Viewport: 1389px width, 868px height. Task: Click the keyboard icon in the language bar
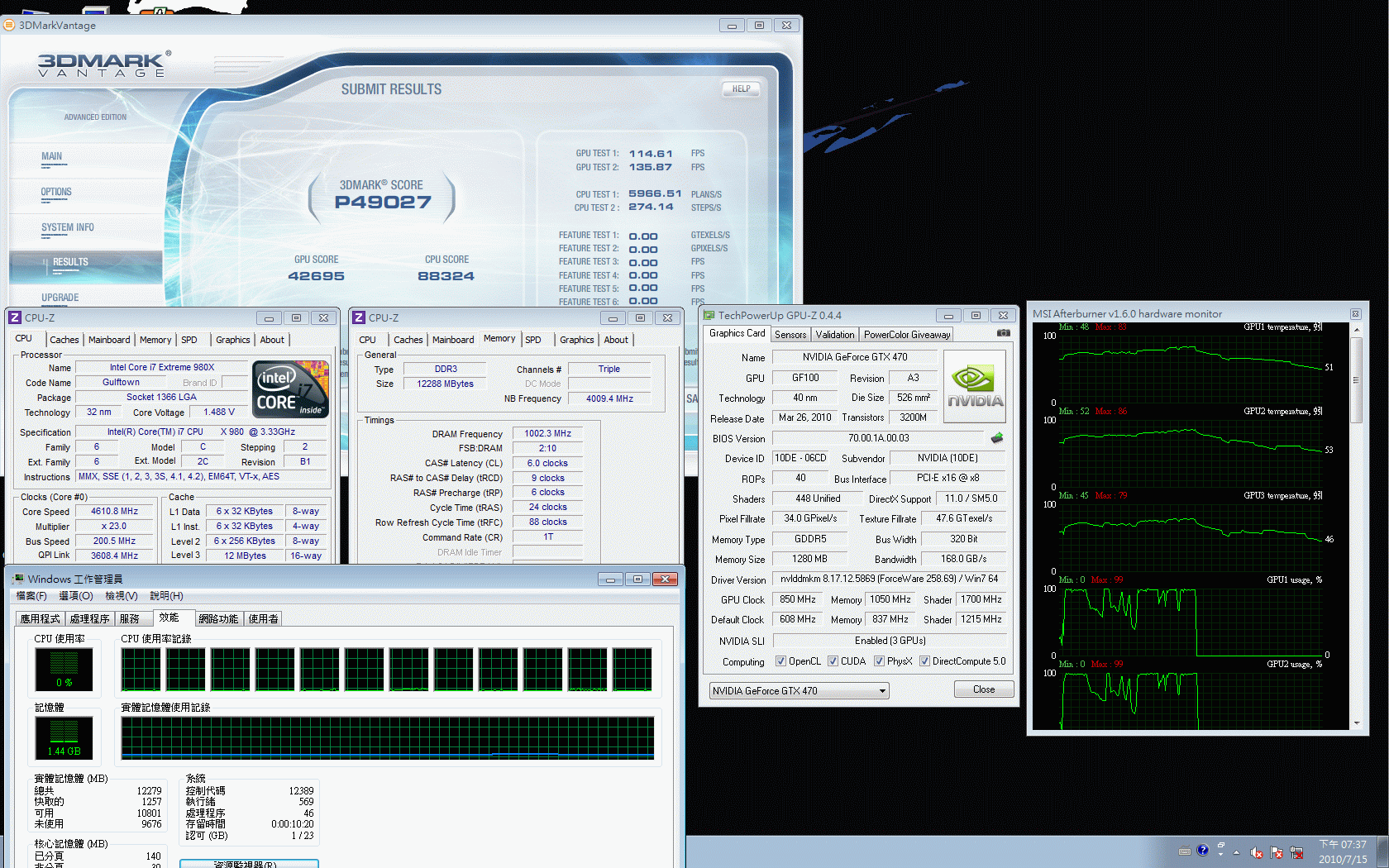1184,851
